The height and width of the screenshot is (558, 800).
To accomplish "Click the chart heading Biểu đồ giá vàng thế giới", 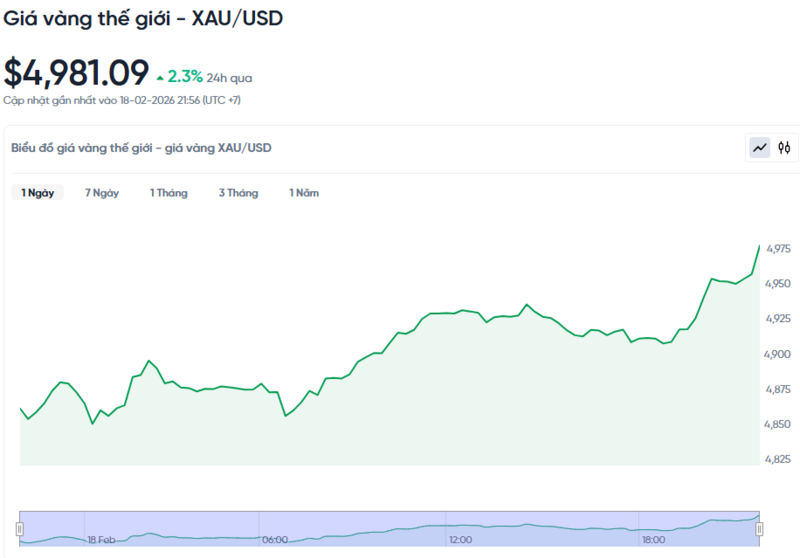I will coord(141,148).
